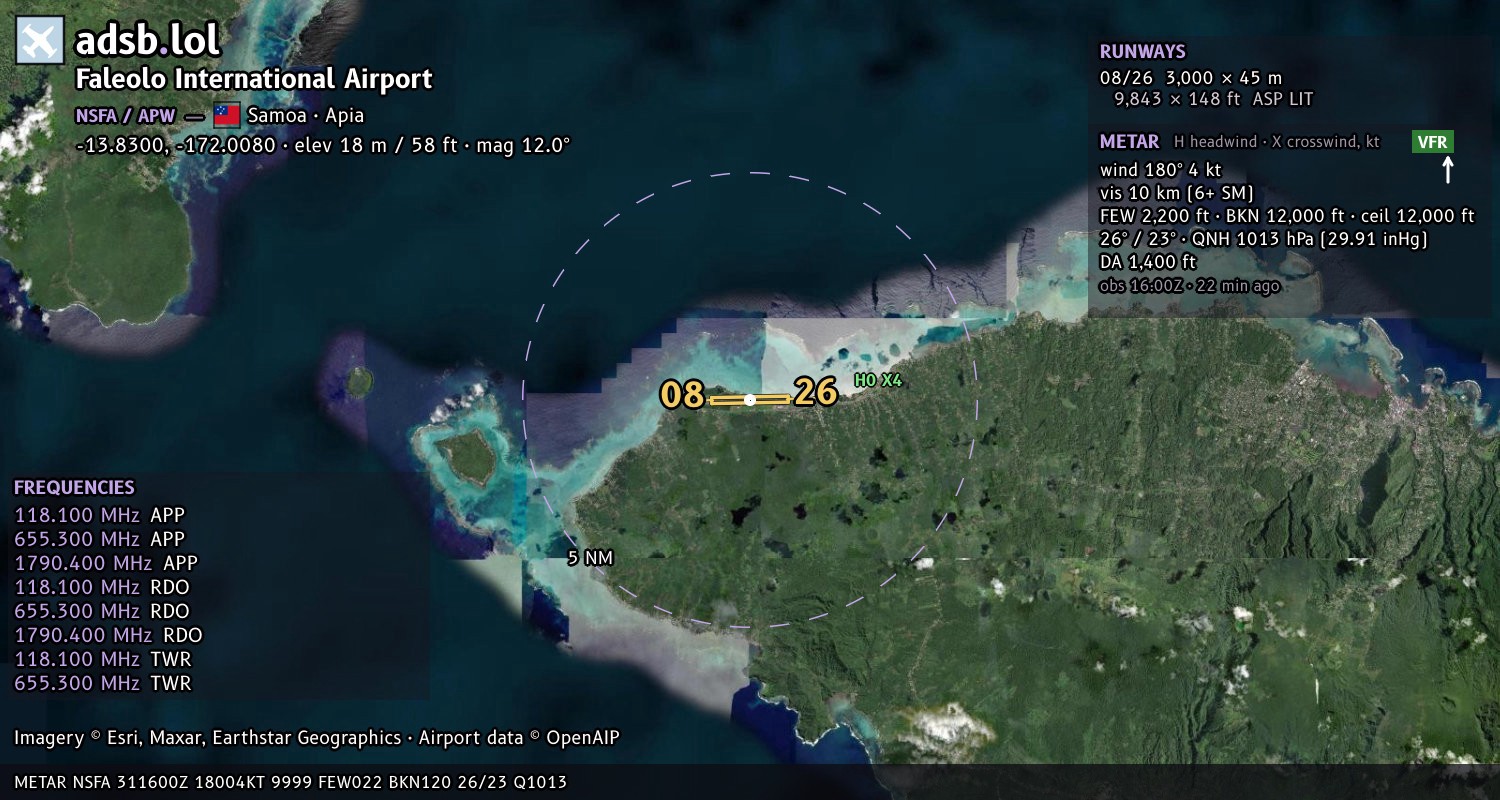Select the '118.100 MHz APP' frequency row
Viewport: 1500px width, 800px height.
(x=99, y=516)
